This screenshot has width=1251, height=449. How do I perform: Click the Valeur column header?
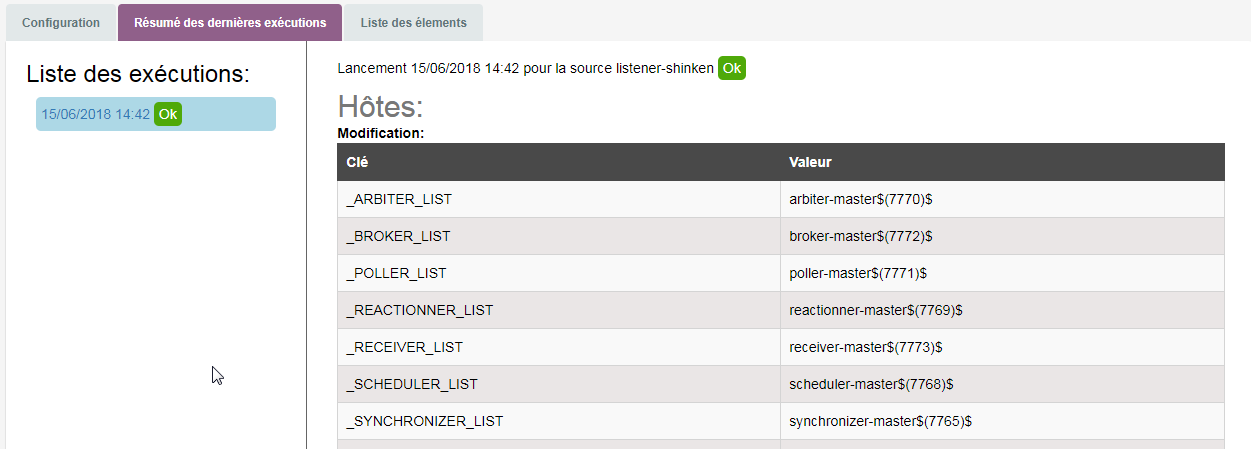click(x=810, y=162)
